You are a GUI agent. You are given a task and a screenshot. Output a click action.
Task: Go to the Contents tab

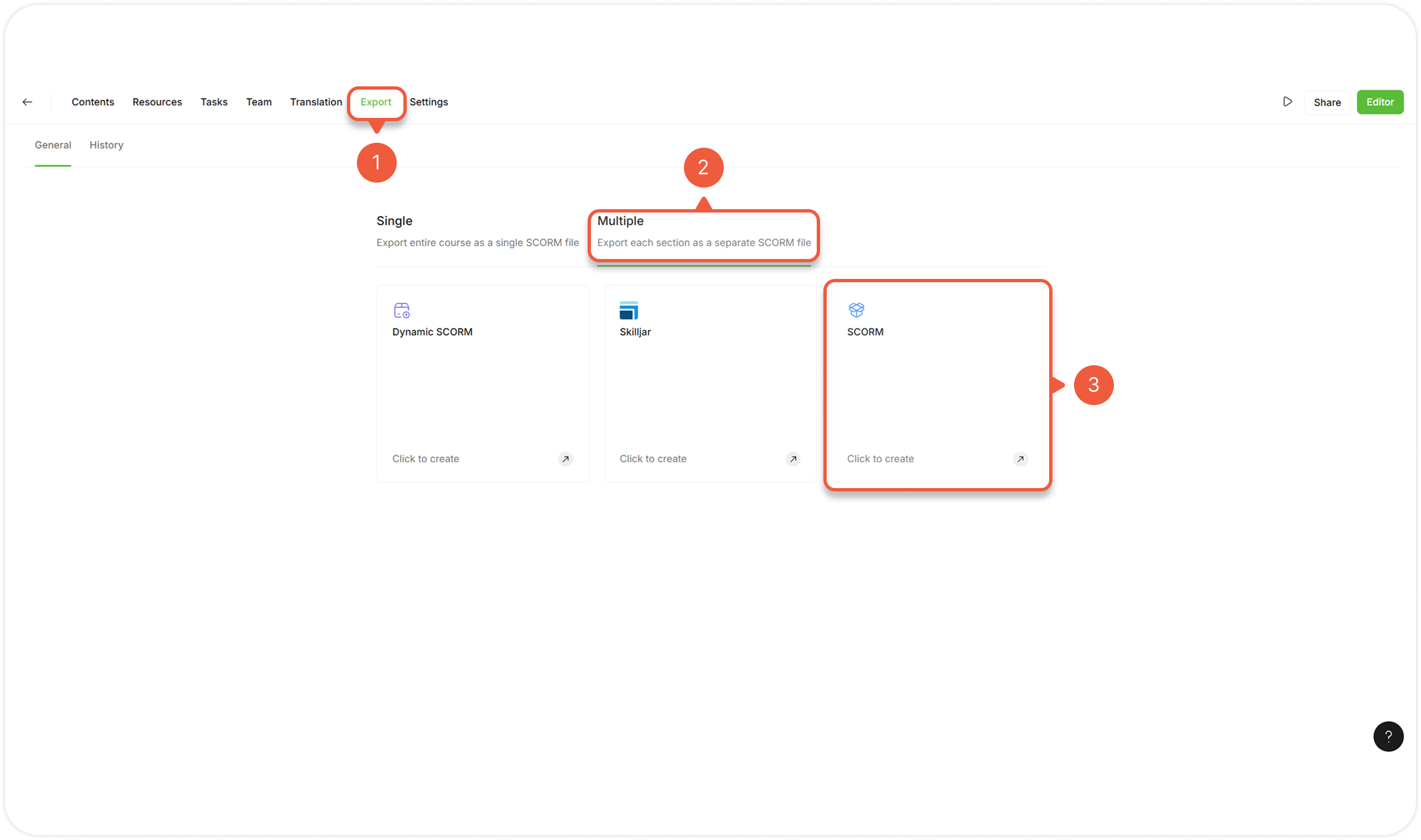click(x=93, y=102)
